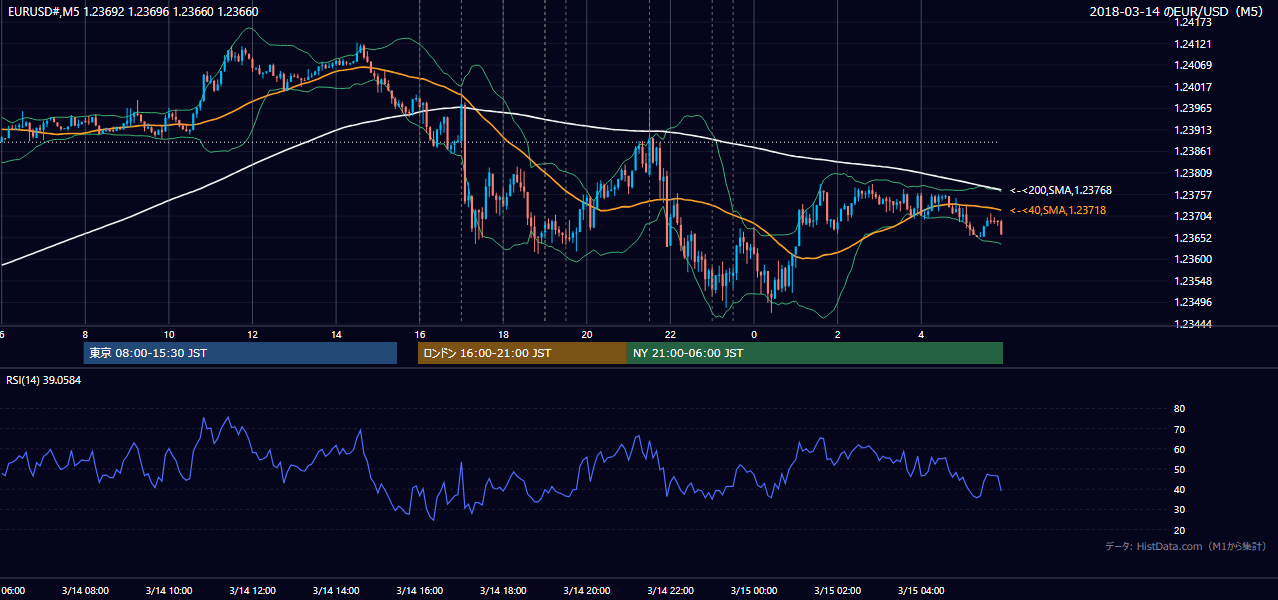The width and height of the screenshot is (1278, 600).
Task: Click price axis label 1.23600
Action: click(x=1194, y=259)
